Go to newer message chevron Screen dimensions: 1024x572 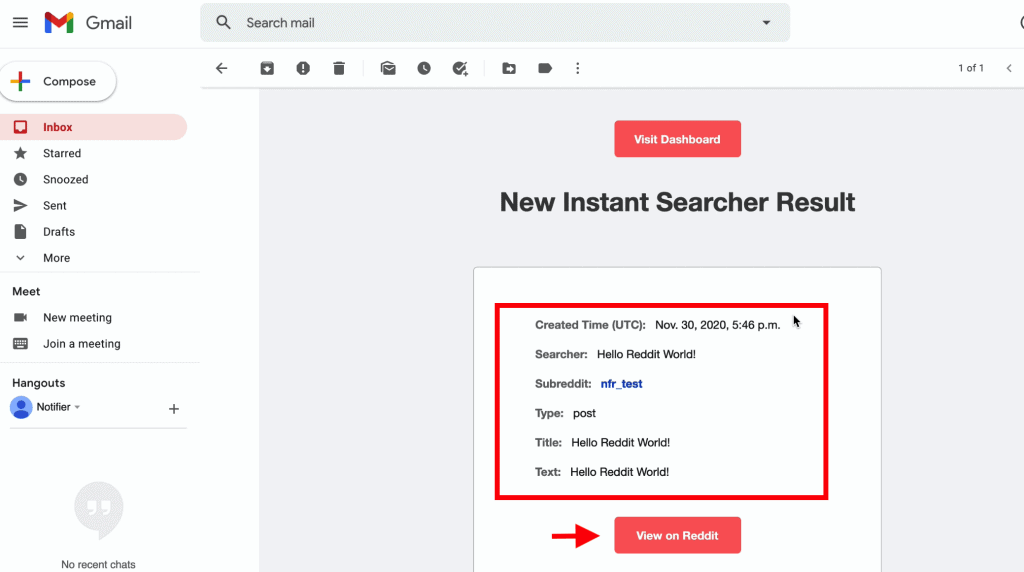tap(1009, 68)
